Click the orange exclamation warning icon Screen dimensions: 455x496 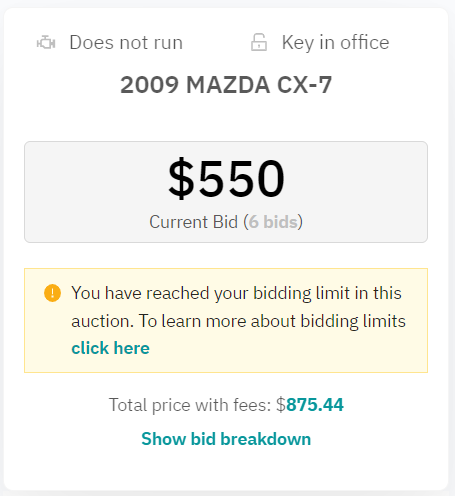click(52, 293)
